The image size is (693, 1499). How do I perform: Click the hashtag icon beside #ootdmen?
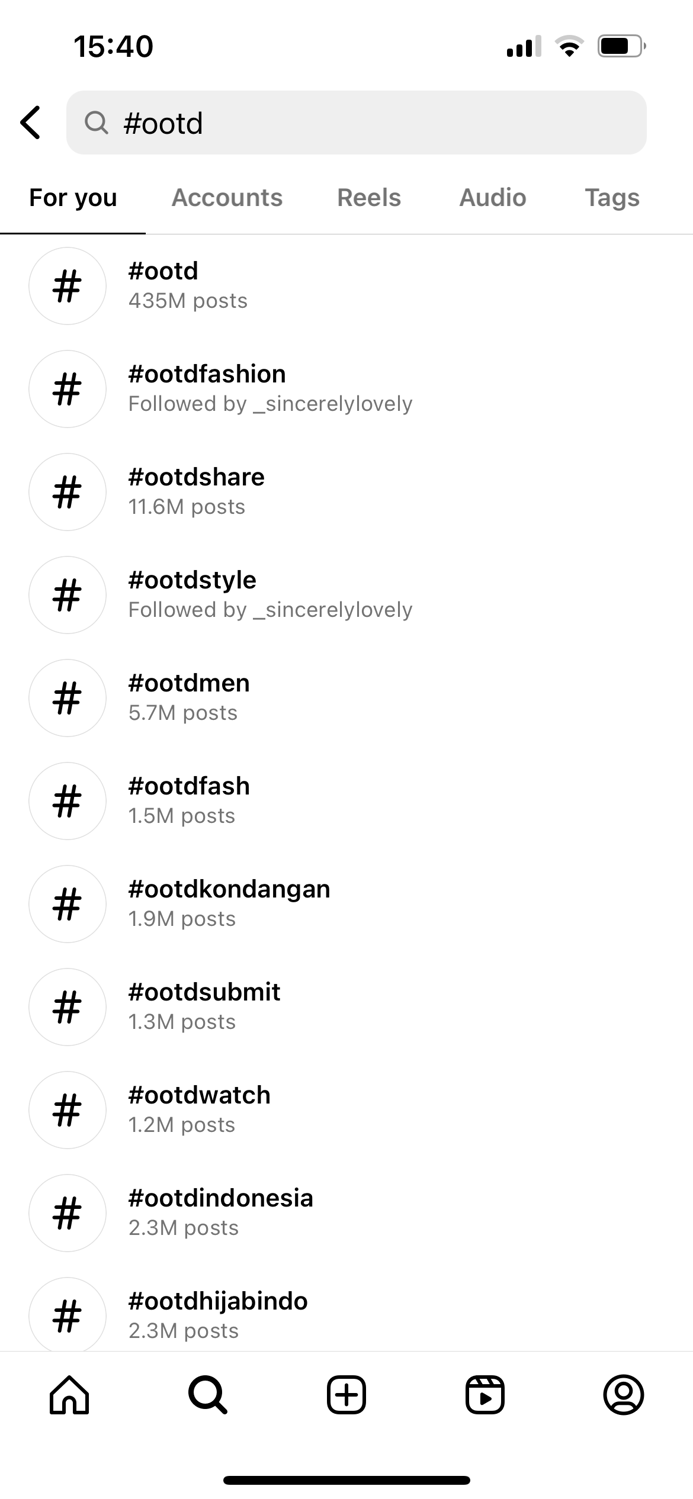pos(67,697)
